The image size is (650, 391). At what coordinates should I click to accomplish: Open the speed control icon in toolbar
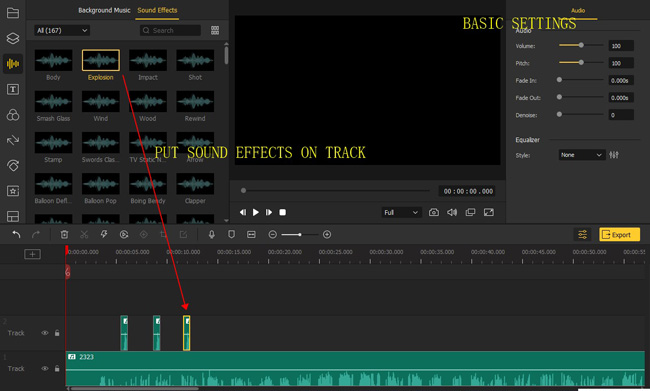tap(124, 235)
